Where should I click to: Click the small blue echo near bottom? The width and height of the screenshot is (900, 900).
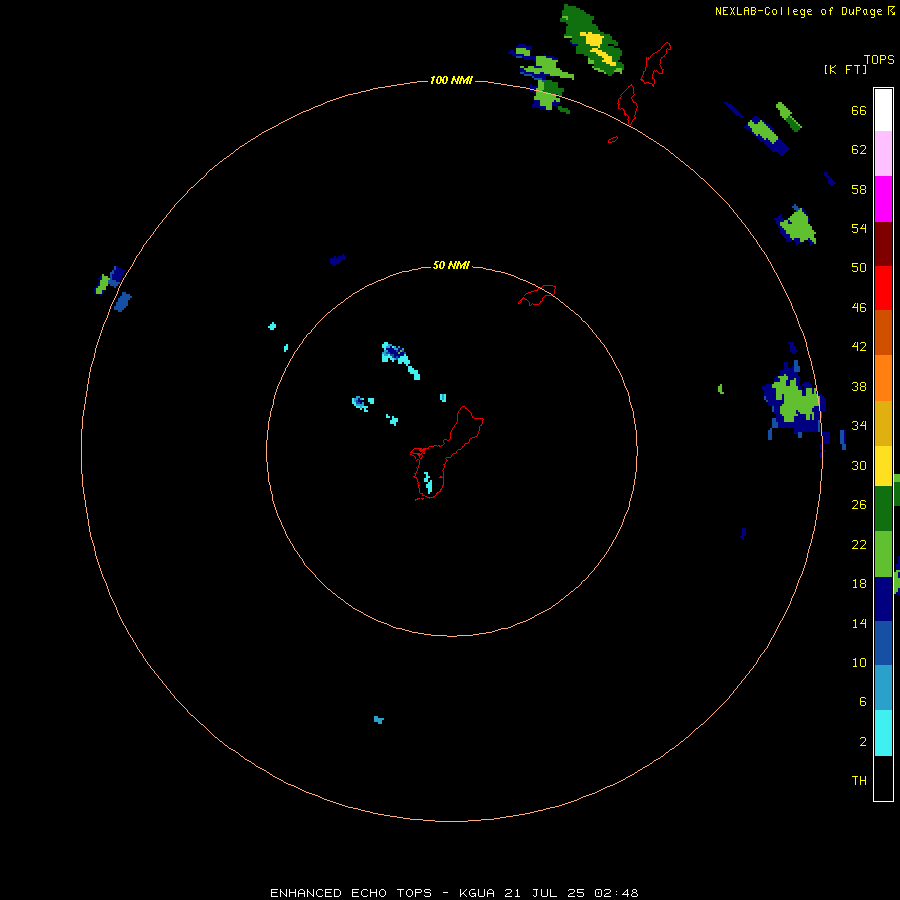click(379, 720)
